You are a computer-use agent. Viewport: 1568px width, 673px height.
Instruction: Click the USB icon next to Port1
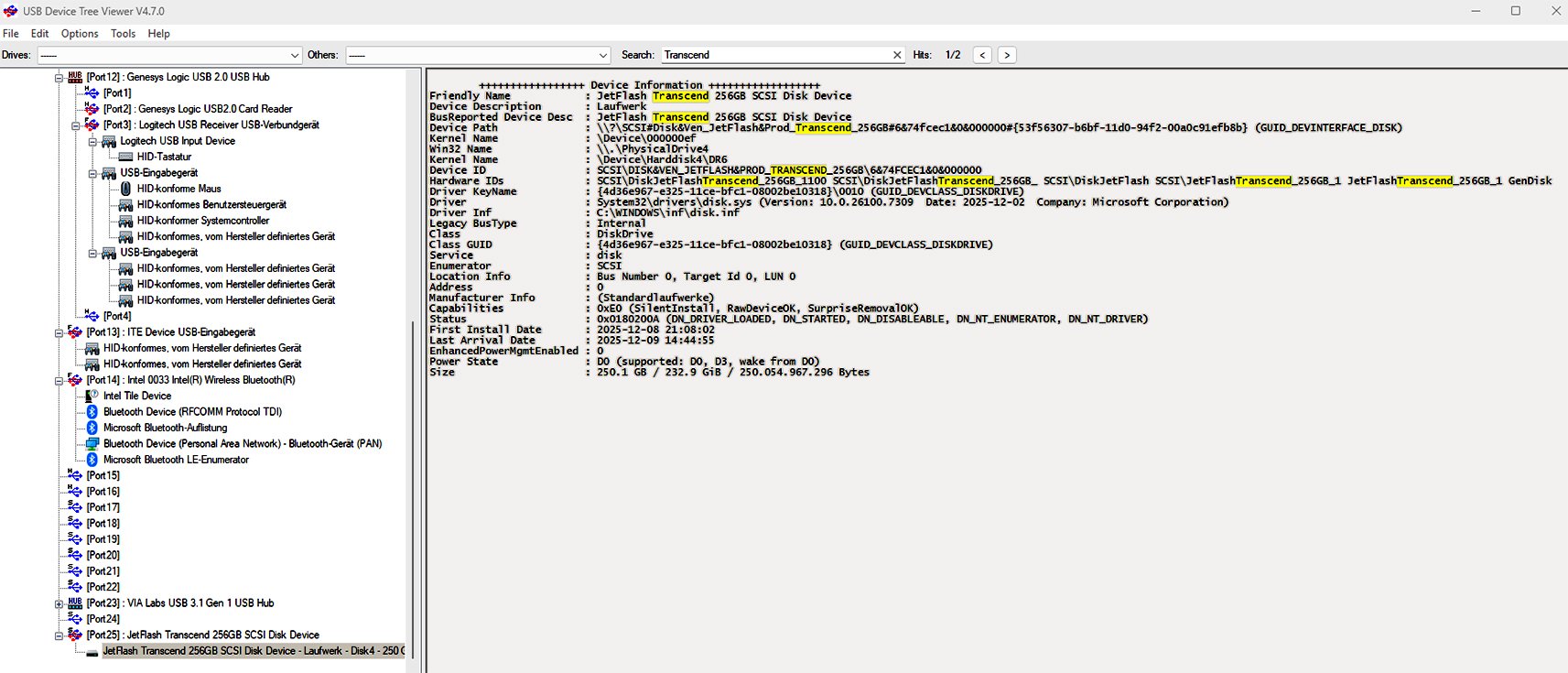click(x=92, y=93)
